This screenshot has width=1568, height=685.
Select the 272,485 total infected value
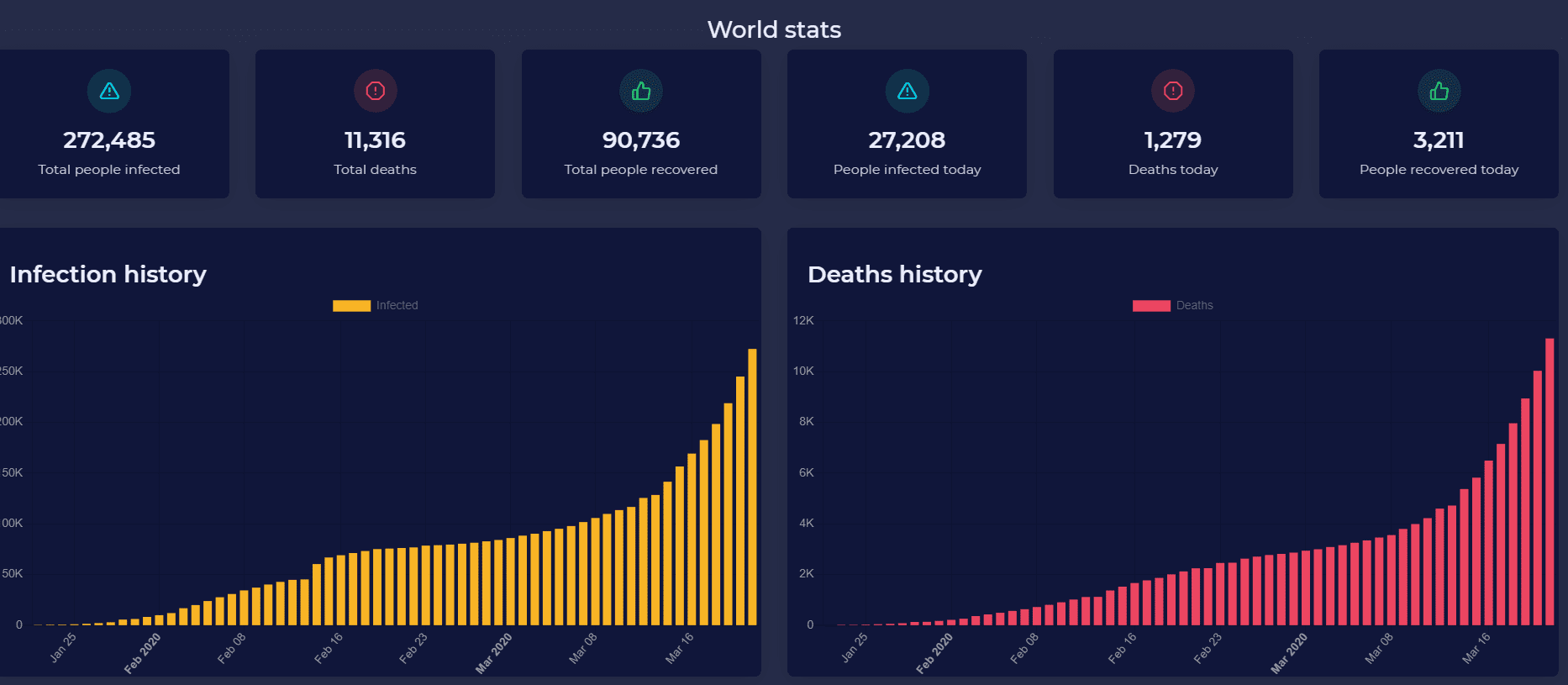109,140
